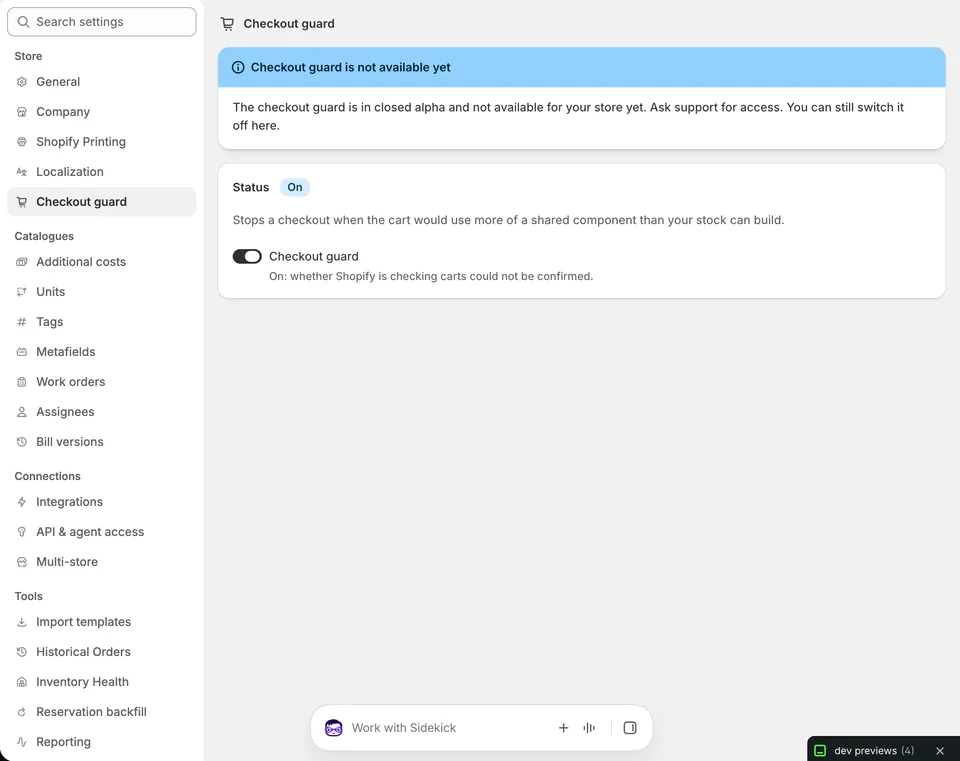
Task: Turn off the Checkout guard switch
Action: (247, 256)
